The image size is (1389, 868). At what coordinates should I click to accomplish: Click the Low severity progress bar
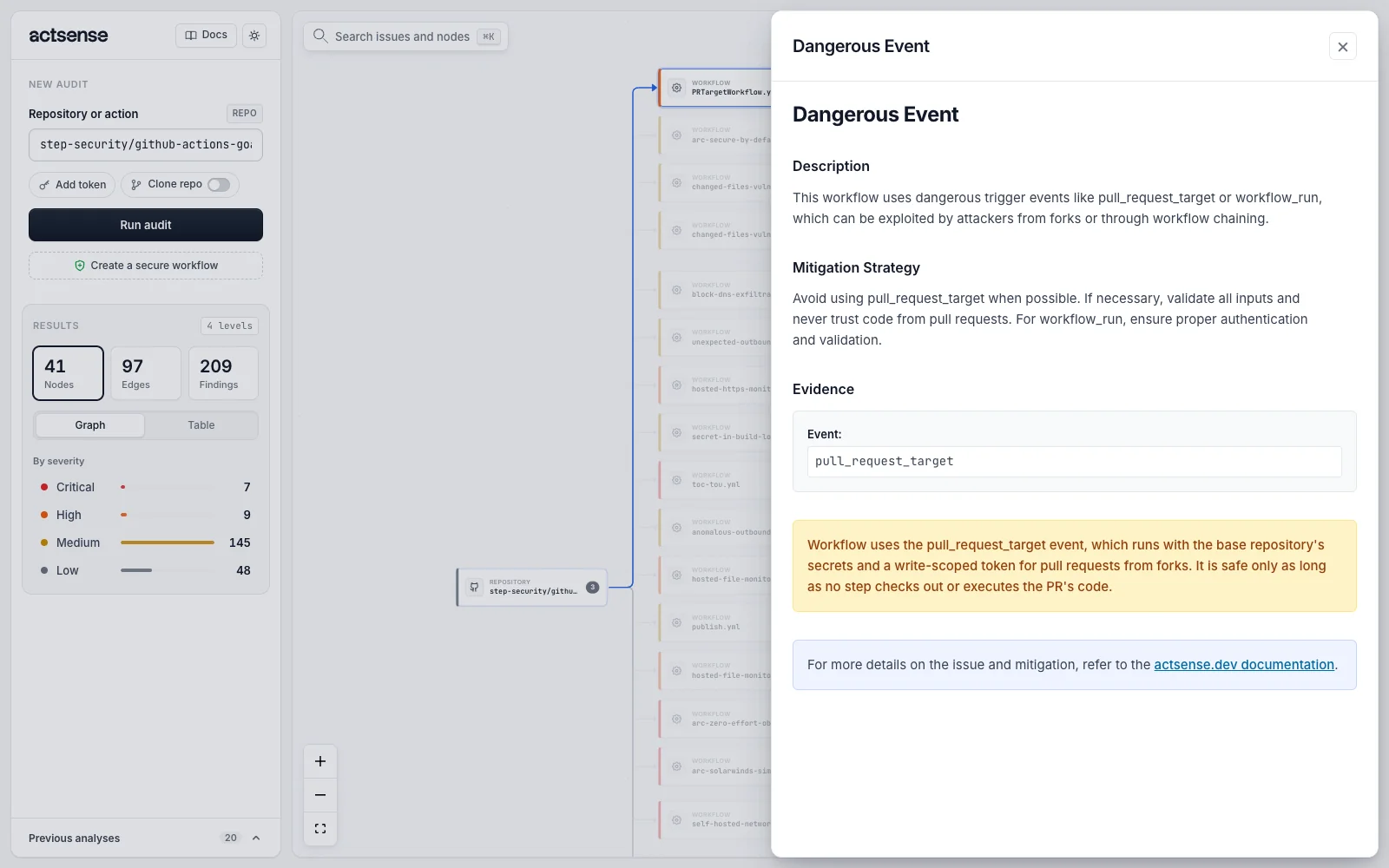point(168,570)
